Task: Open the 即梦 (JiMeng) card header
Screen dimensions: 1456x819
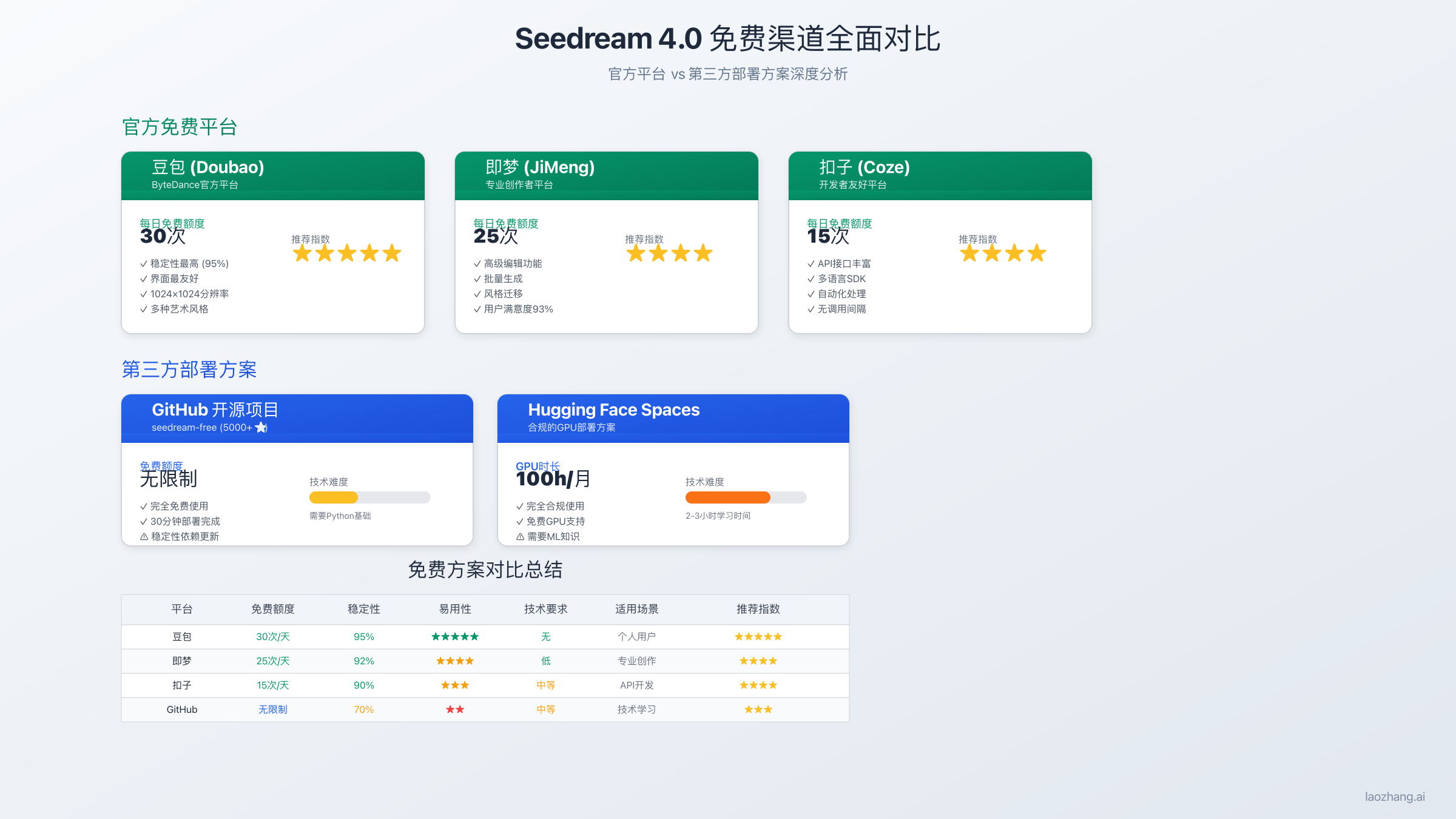Action: pyautogui.click(x=607, y=176)
